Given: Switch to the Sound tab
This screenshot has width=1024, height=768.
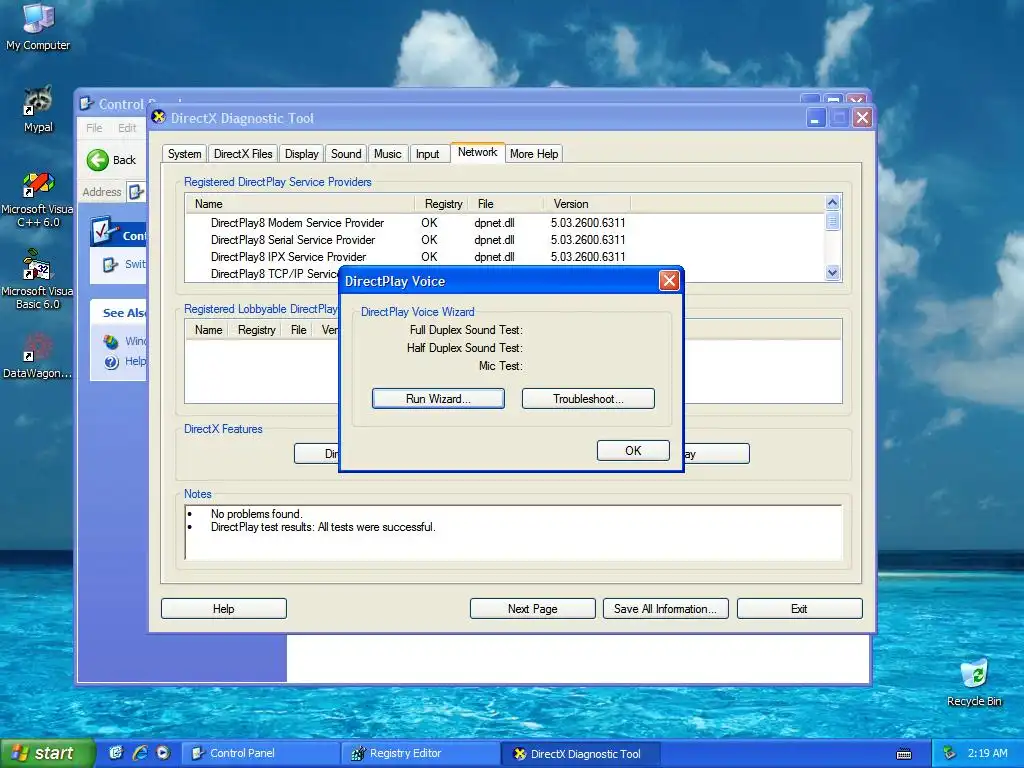Looking at the screenshot, I should click(x=345, y=154).
